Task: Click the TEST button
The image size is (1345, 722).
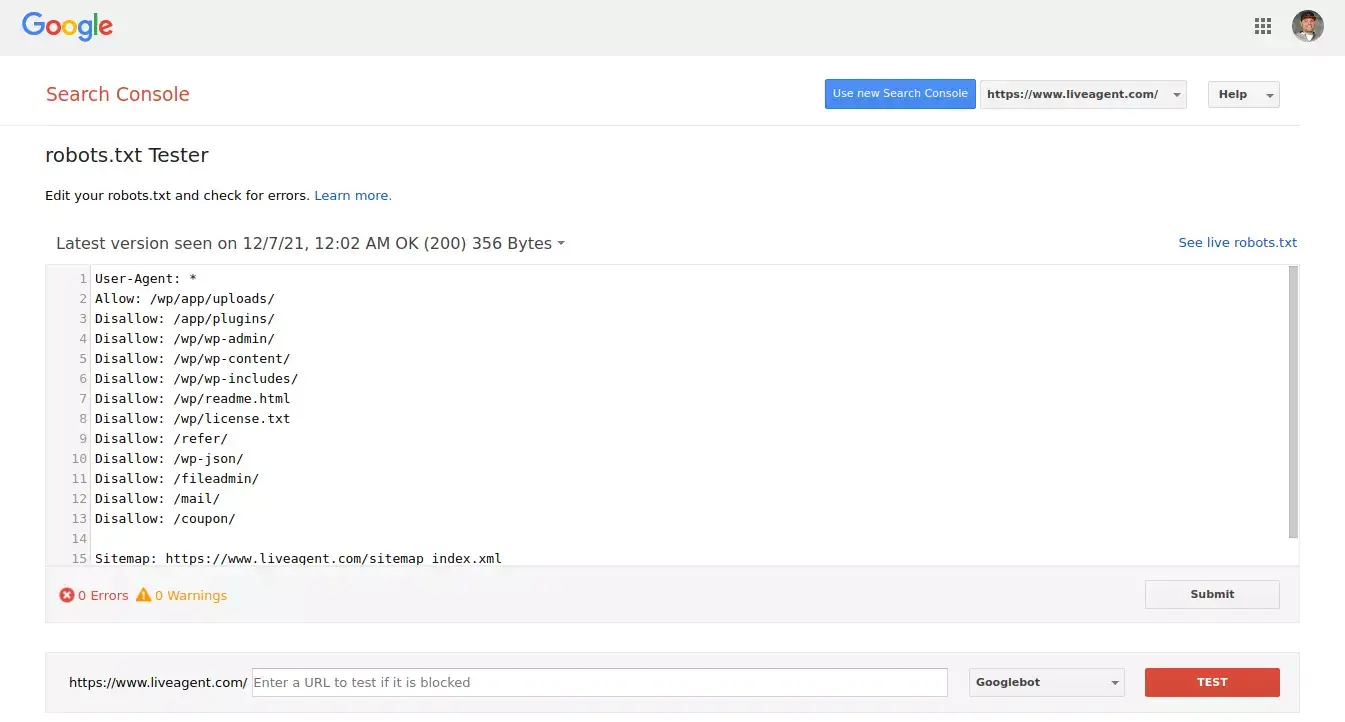Action: (x=1211, y=682)
